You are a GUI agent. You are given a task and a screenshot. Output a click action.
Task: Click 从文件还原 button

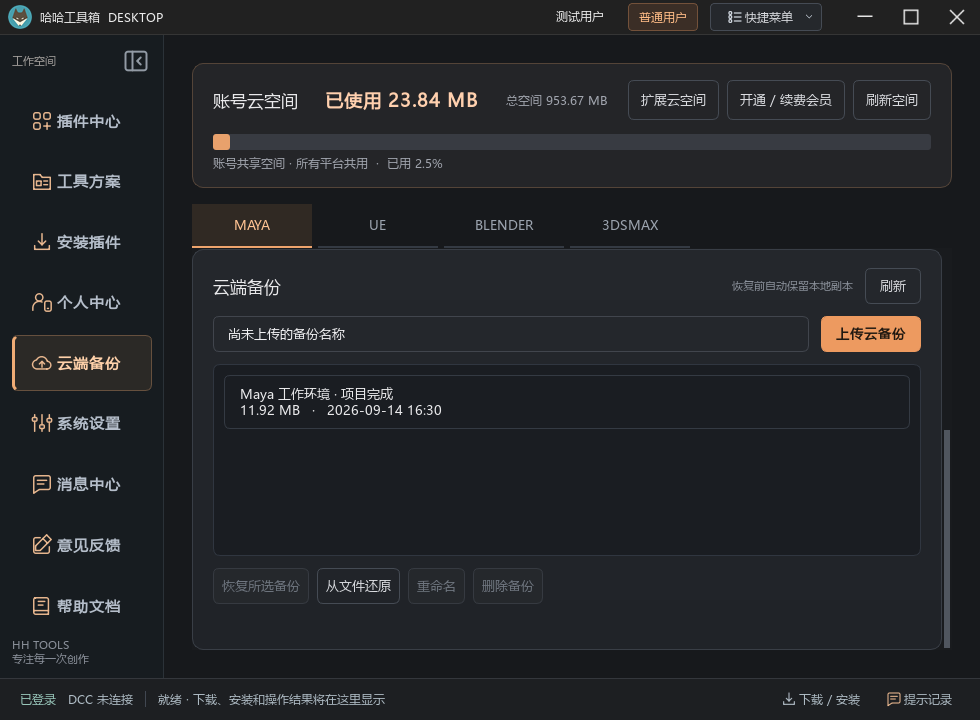[x=358, y=586]
